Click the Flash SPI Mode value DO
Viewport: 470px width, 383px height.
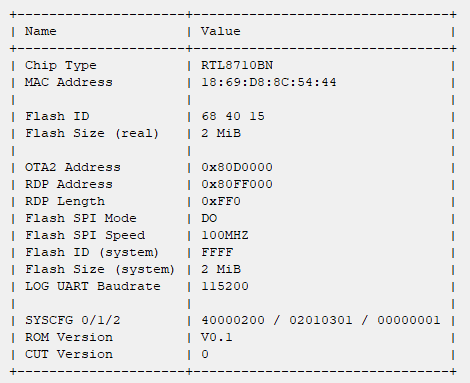[209, 218]
